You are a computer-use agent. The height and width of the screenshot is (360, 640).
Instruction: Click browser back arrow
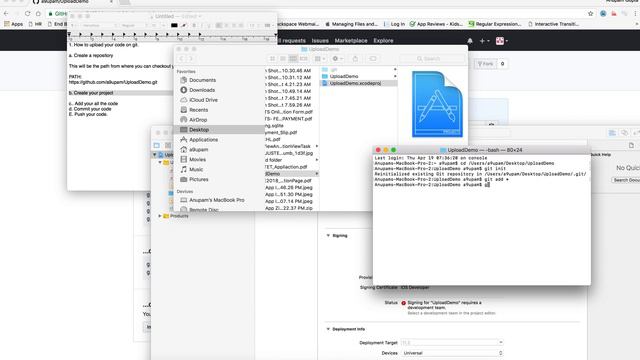[6, 13]
